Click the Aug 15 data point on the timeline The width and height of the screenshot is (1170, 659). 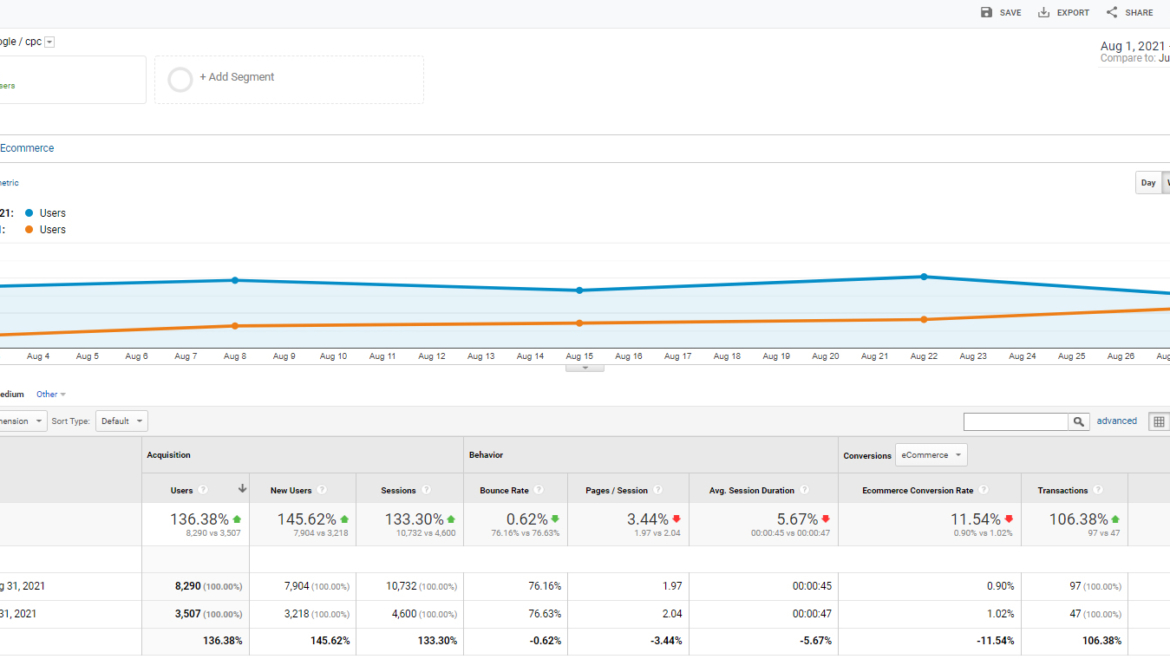point(579,290)
